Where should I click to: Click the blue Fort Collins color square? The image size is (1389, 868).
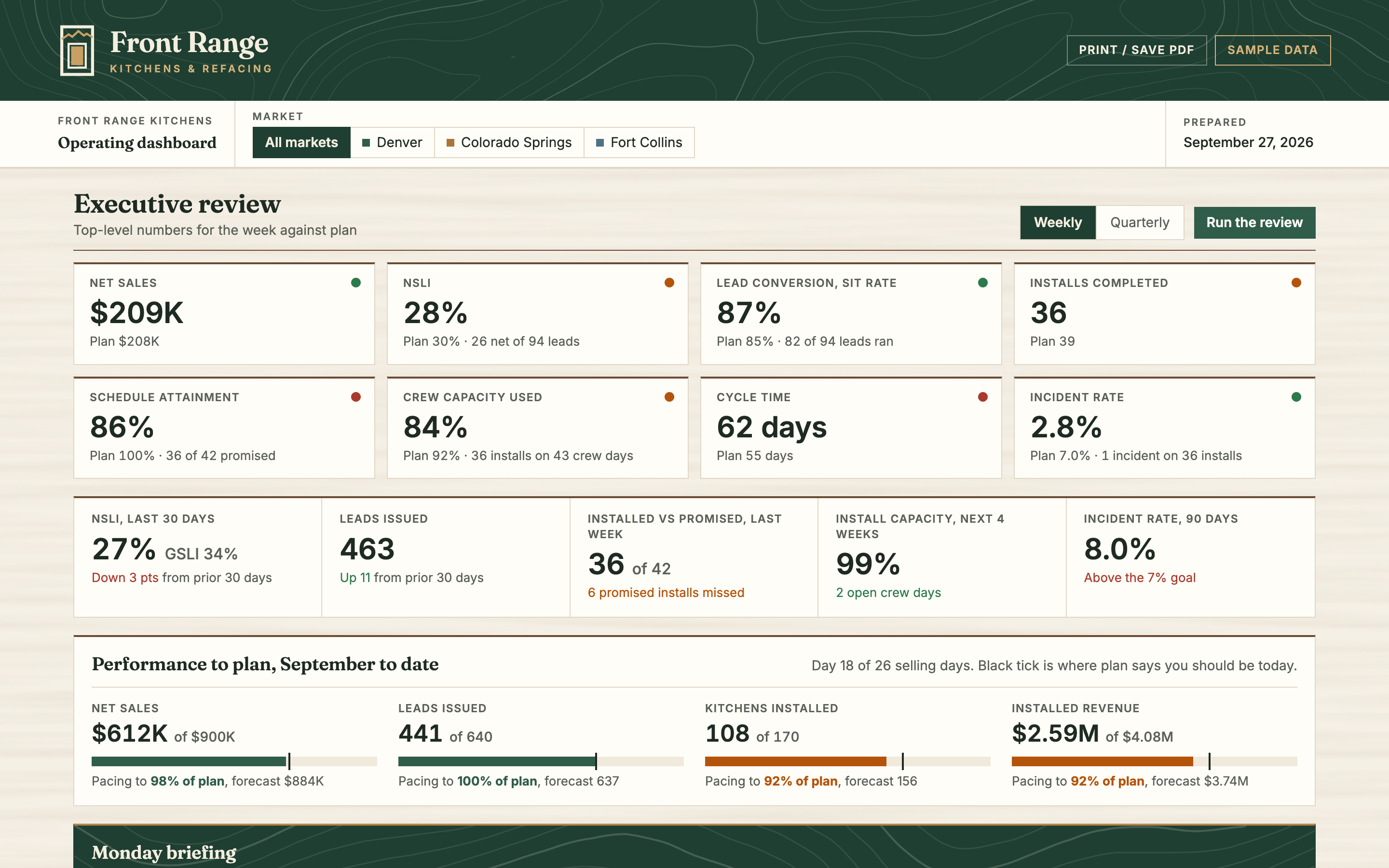tap(600, 143)
